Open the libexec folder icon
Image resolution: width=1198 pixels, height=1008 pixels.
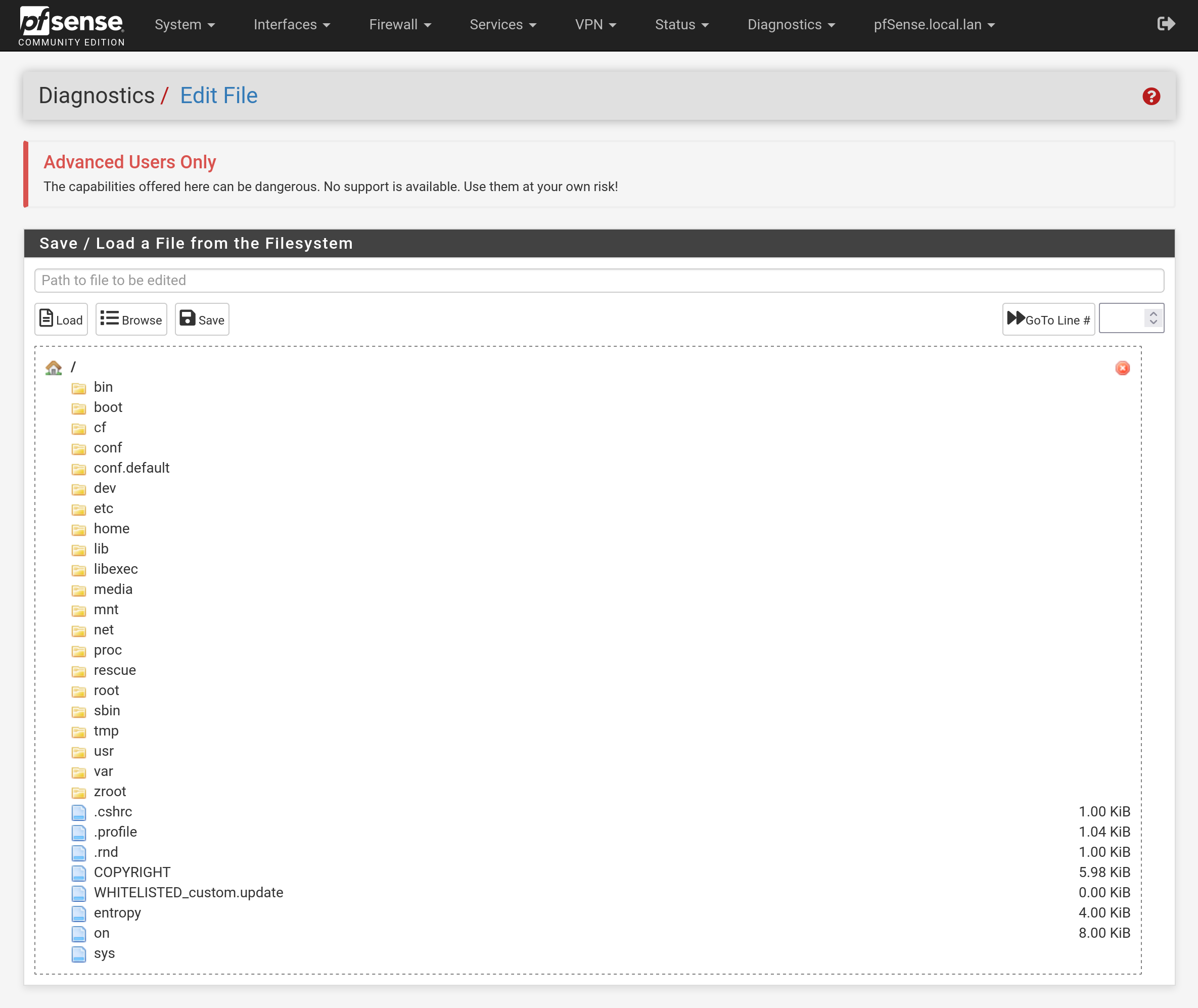click(x=79, y=570)
